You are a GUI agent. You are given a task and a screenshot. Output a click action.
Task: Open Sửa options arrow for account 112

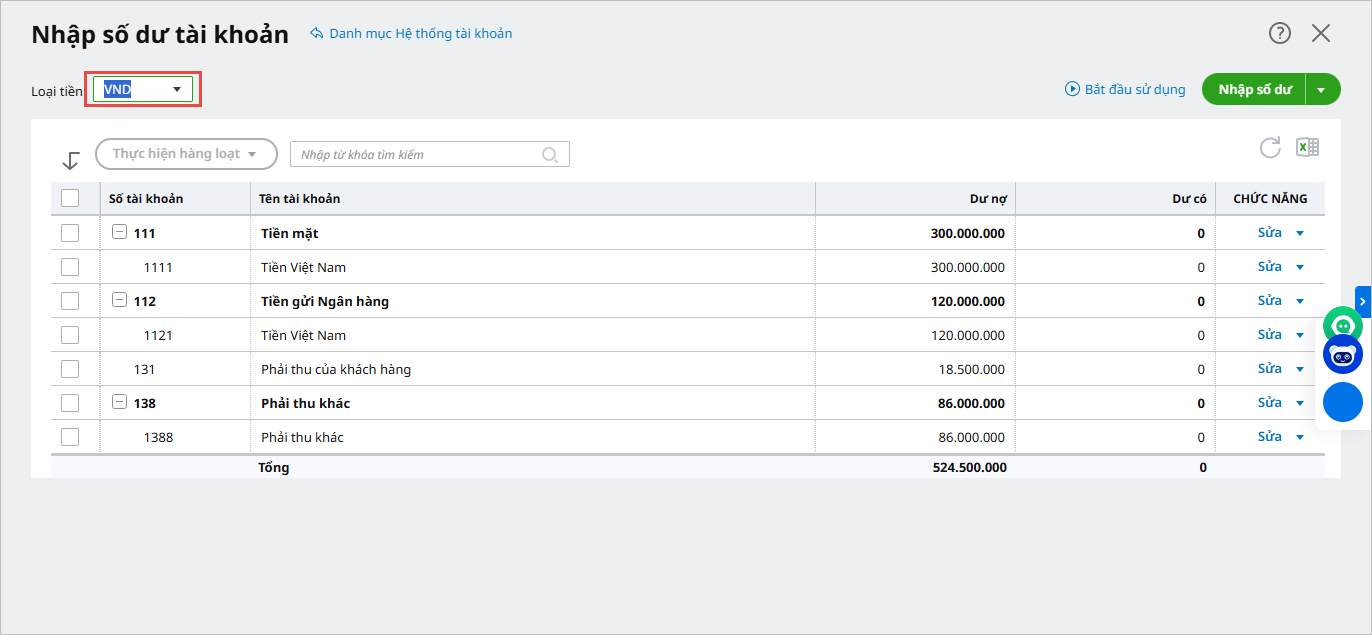click(x=1300, y=301)
